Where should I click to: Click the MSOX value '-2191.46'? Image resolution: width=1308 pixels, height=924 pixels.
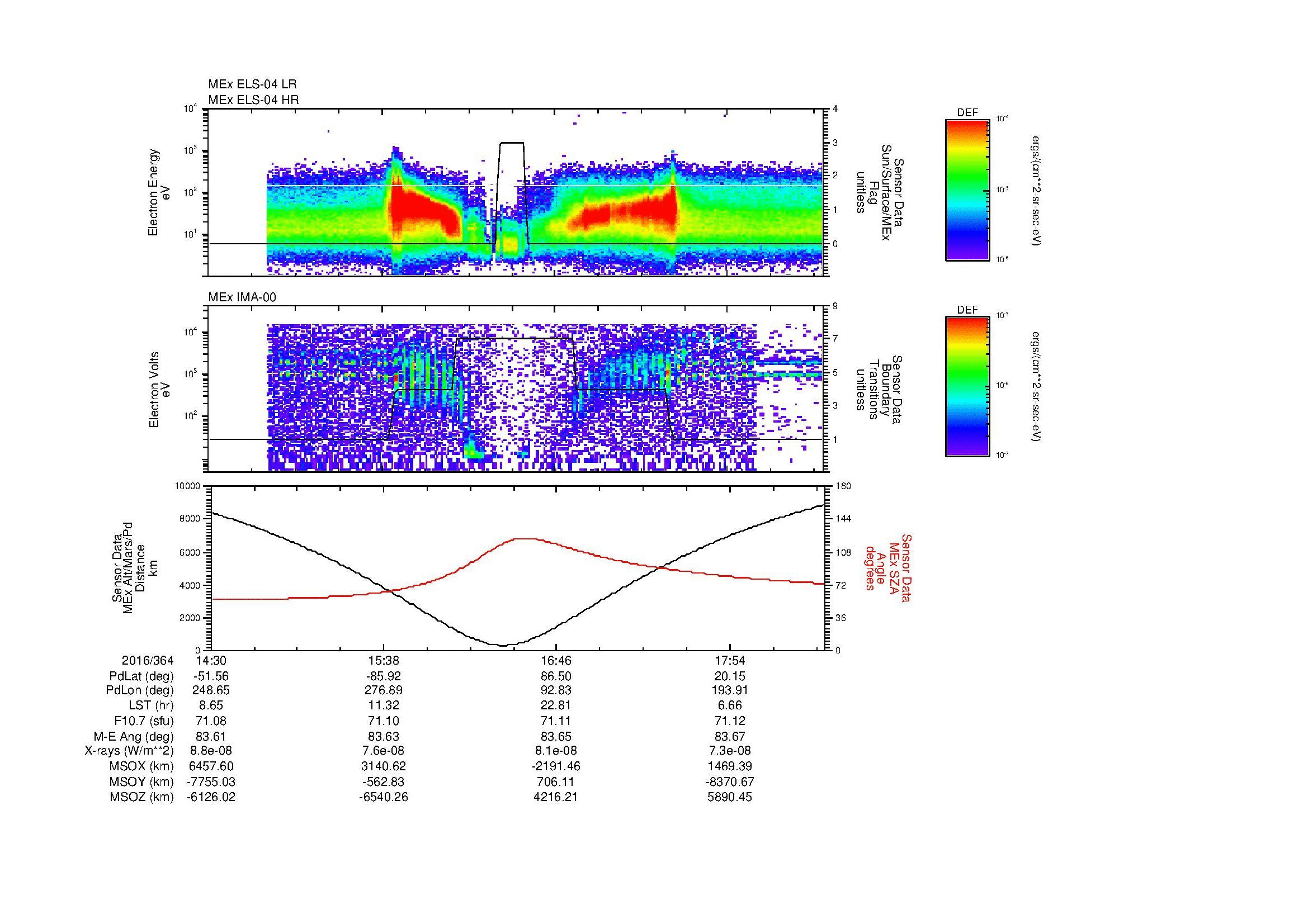click(556, 766)
